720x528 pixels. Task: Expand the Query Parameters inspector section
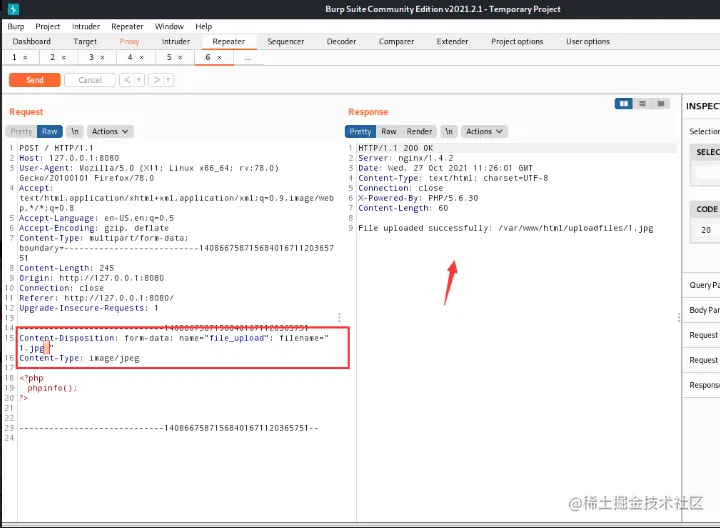pyautogui.click(x=703, y=285)
